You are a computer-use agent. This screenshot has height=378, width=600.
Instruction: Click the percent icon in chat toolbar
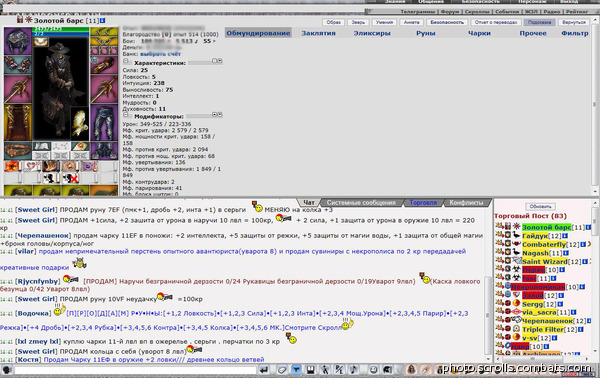[339, 370]
